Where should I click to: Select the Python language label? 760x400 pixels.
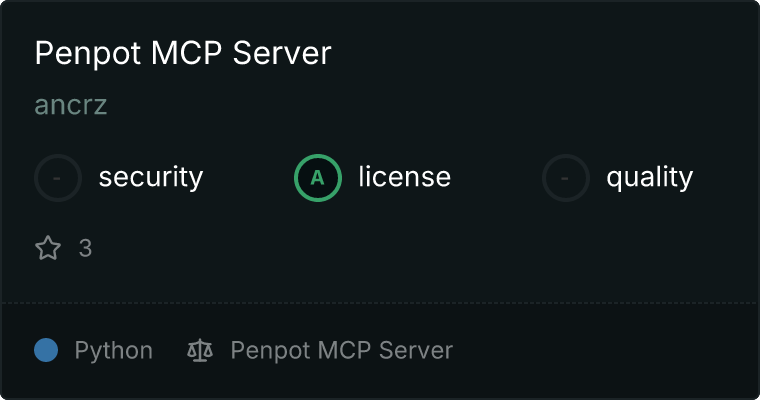[x=113, y=351]
